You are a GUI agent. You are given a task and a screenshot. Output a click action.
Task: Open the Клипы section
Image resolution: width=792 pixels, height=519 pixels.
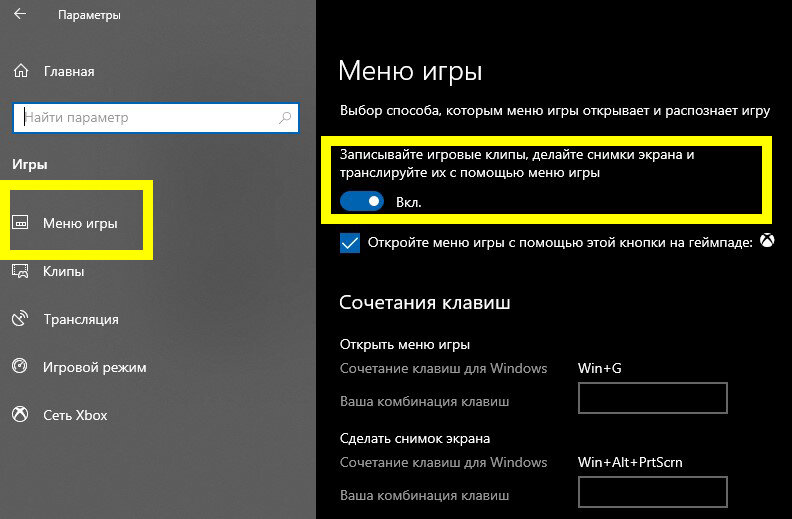pyautogui.click(x=63, y=271)
